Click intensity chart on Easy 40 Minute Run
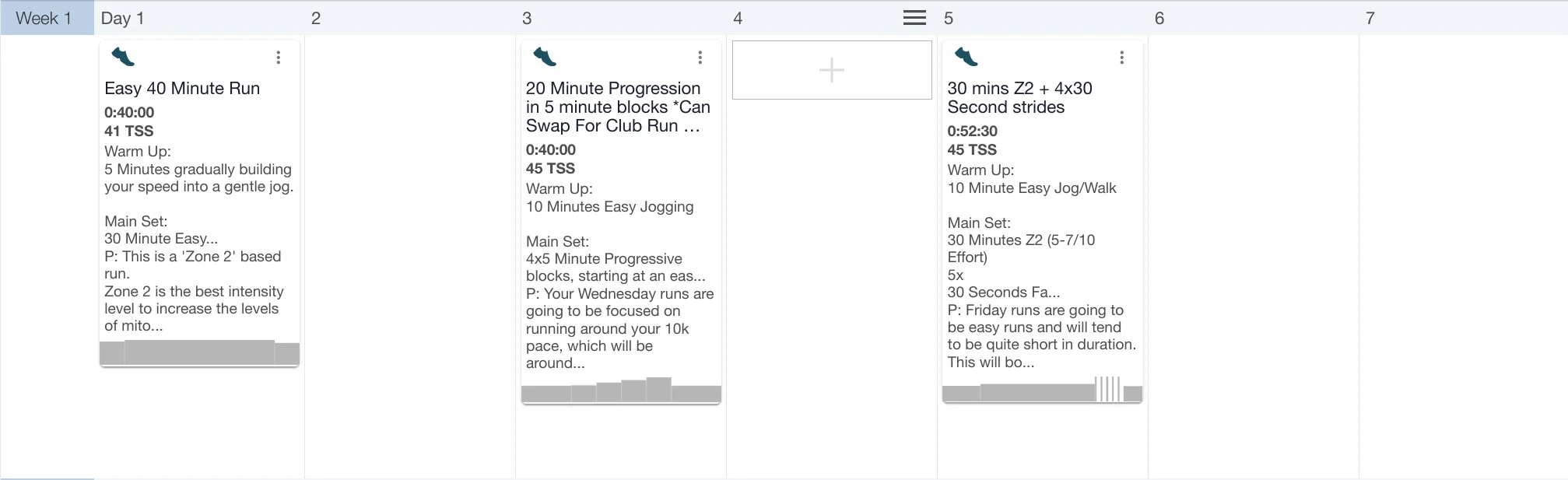1568x480 pixels. point(199,352)
